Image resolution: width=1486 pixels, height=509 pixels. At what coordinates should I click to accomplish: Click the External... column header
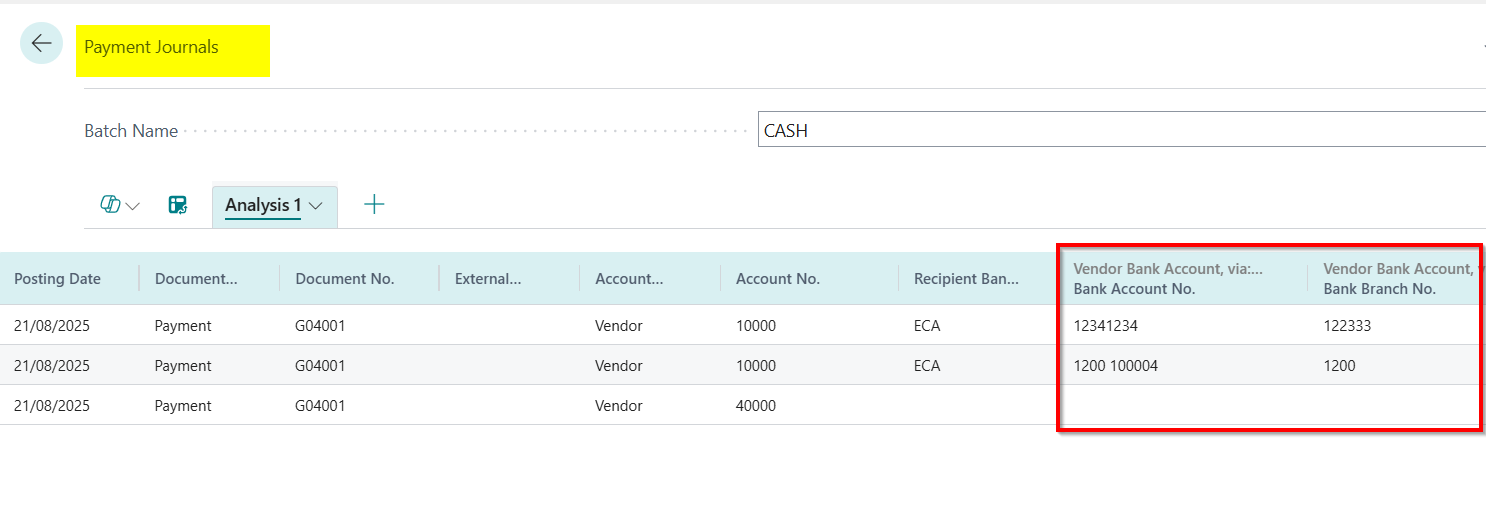pyautogui.click(x=488, y=279)
